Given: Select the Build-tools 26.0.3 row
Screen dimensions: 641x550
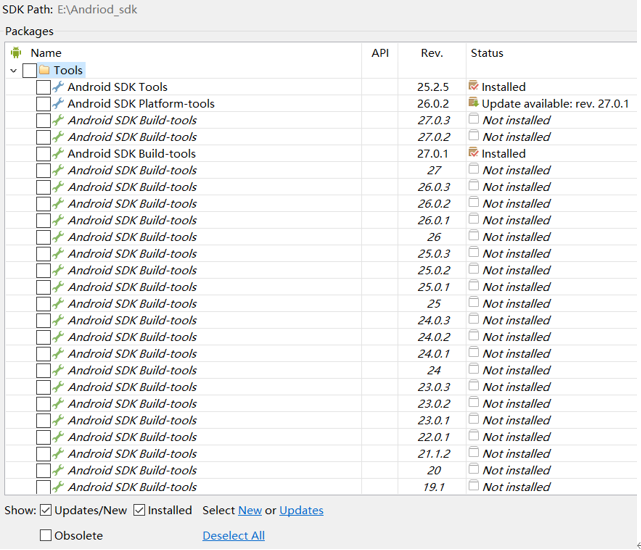Looking at the screenshot, I should coord(132,187).
